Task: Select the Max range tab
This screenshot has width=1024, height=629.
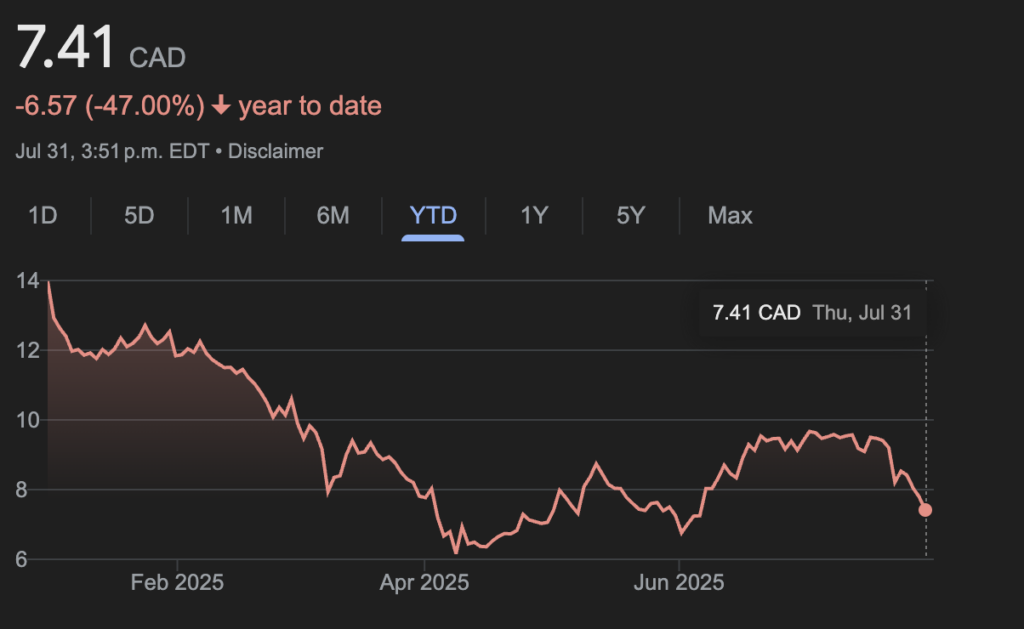Action: pos(730,215)
